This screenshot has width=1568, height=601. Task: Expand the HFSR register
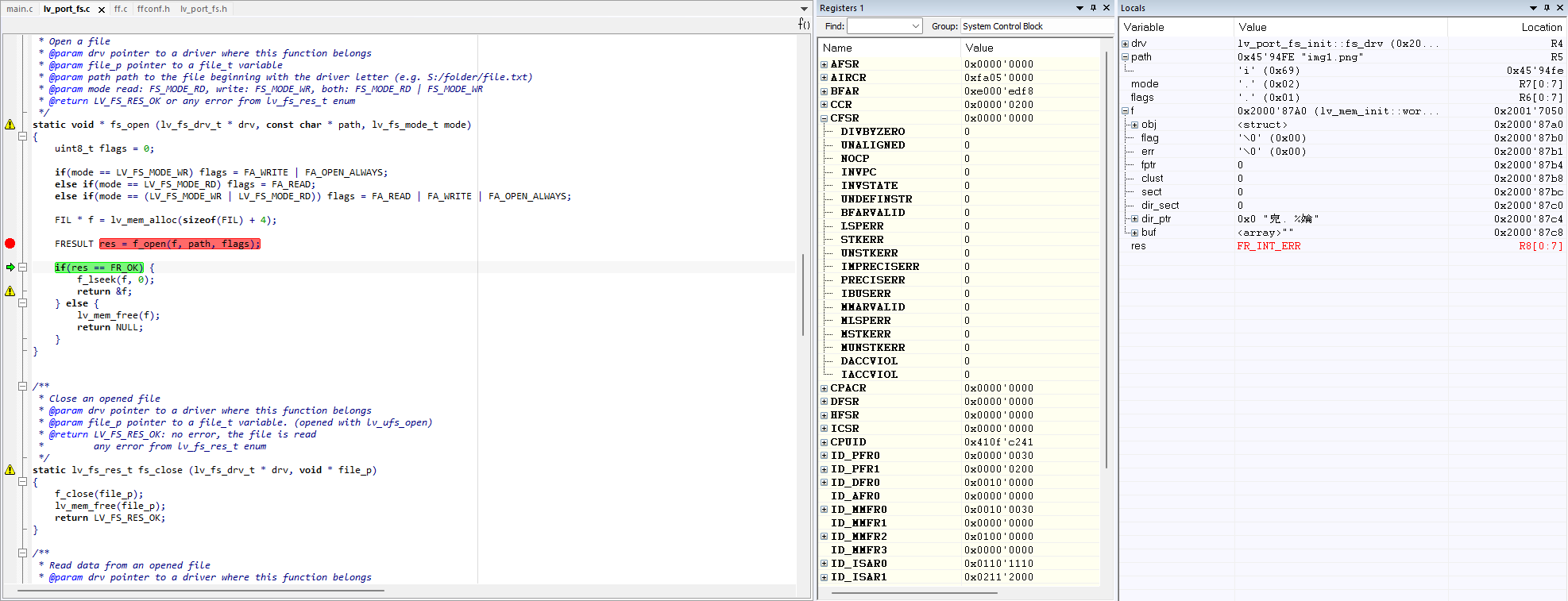click(825, 415)
